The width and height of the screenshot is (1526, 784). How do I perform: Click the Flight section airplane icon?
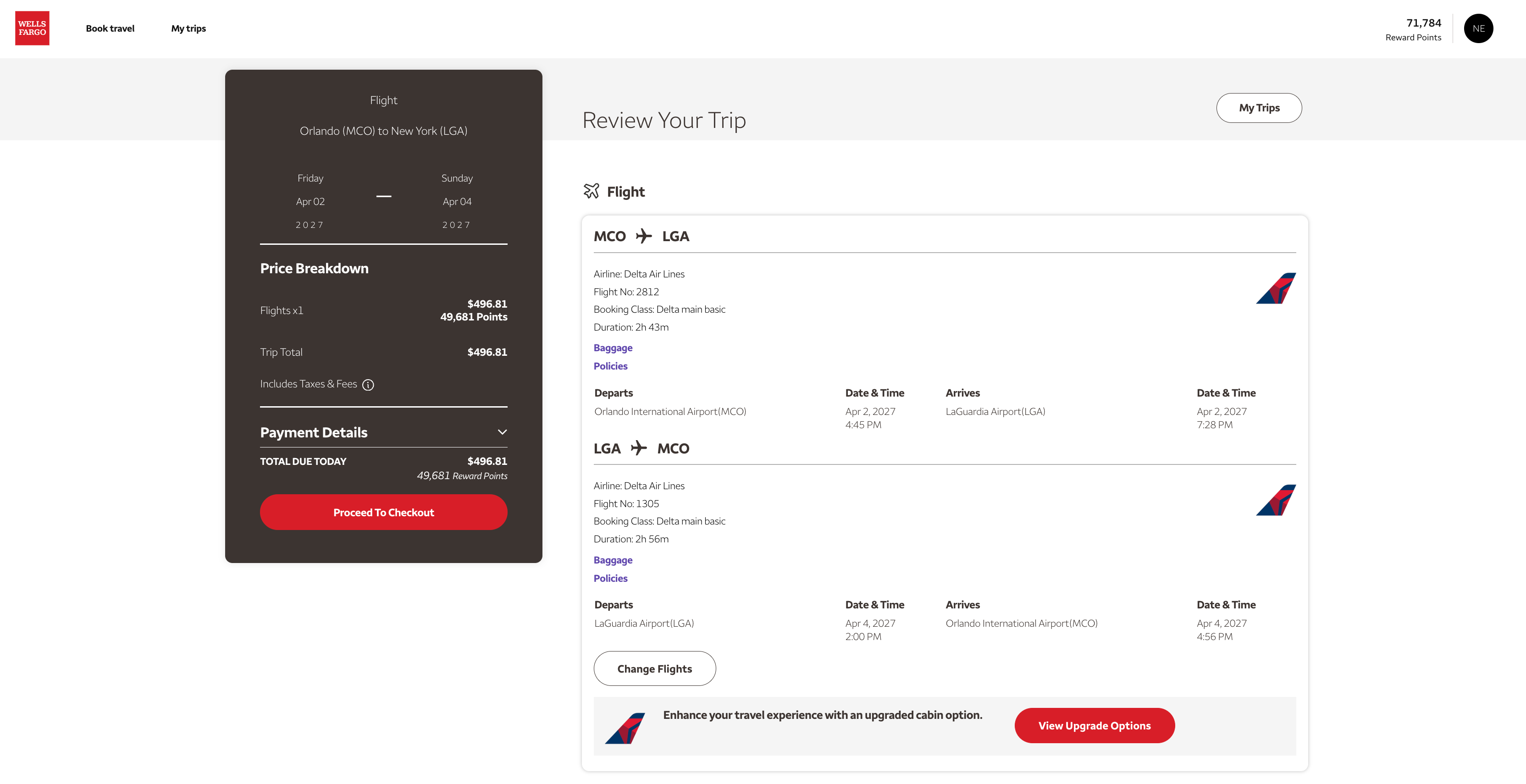(x=591, y=191)
